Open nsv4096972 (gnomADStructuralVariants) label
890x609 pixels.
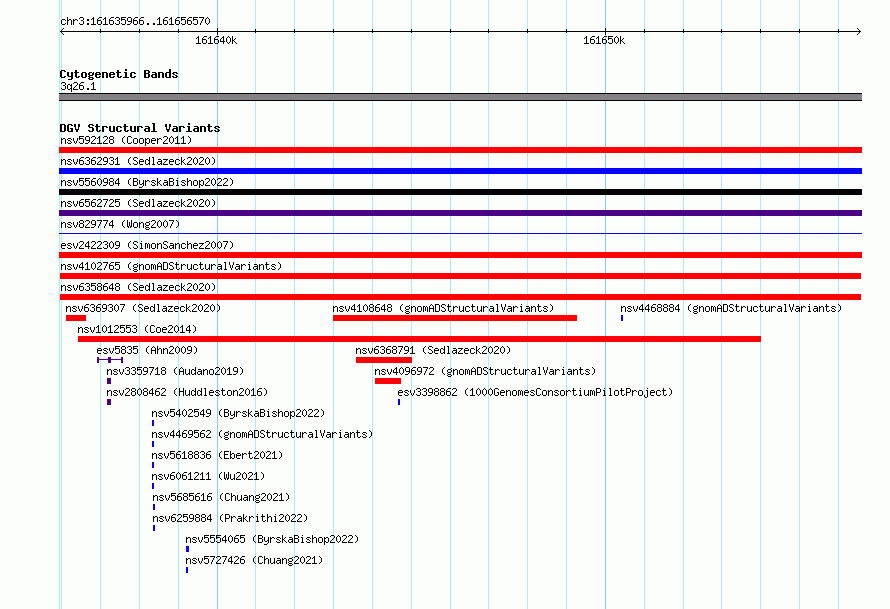pyautogui.click(x=485, y=371)
